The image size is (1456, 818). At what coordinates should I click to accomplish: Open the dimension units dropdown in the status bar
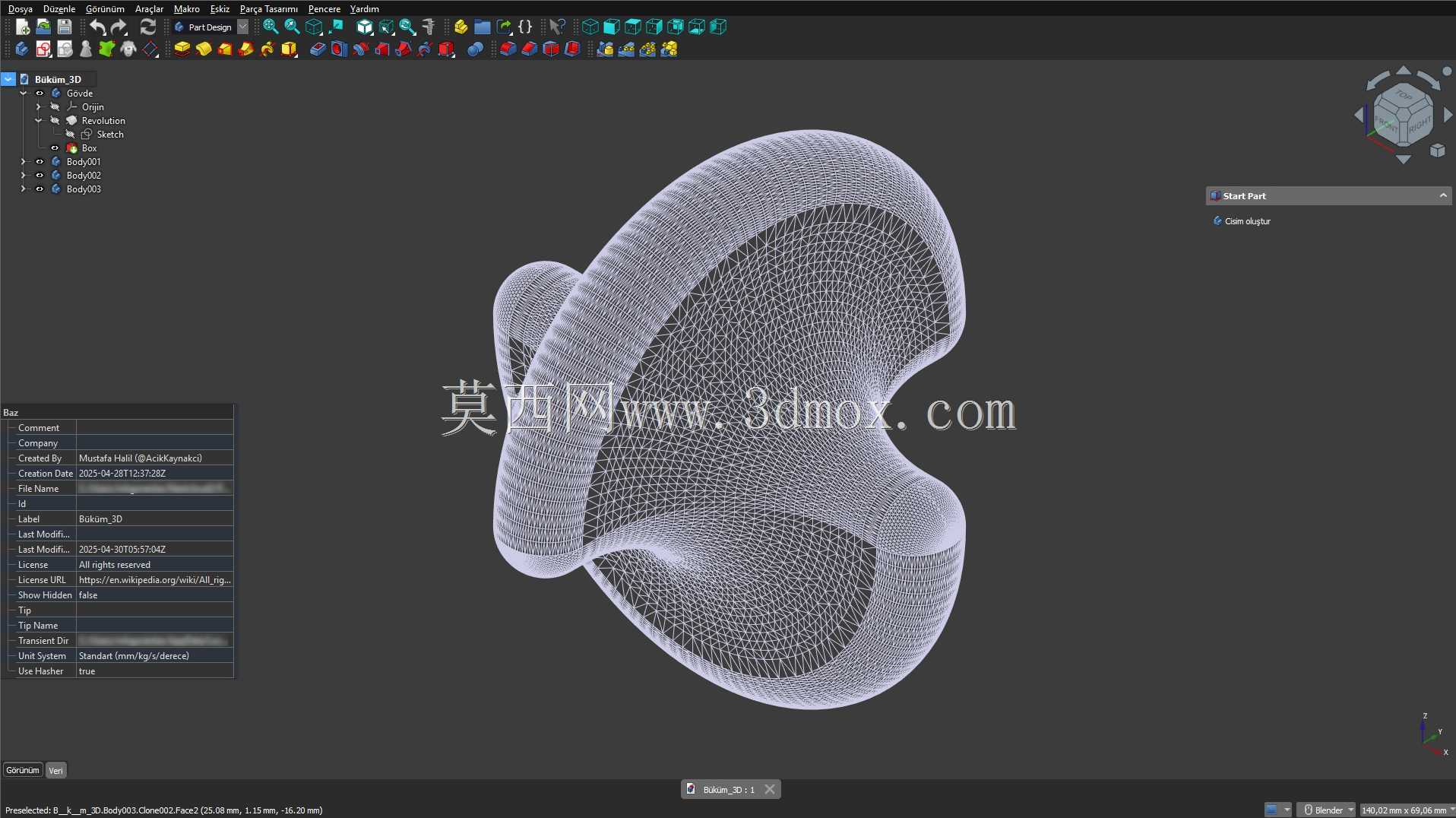(x=1407, y=810)
